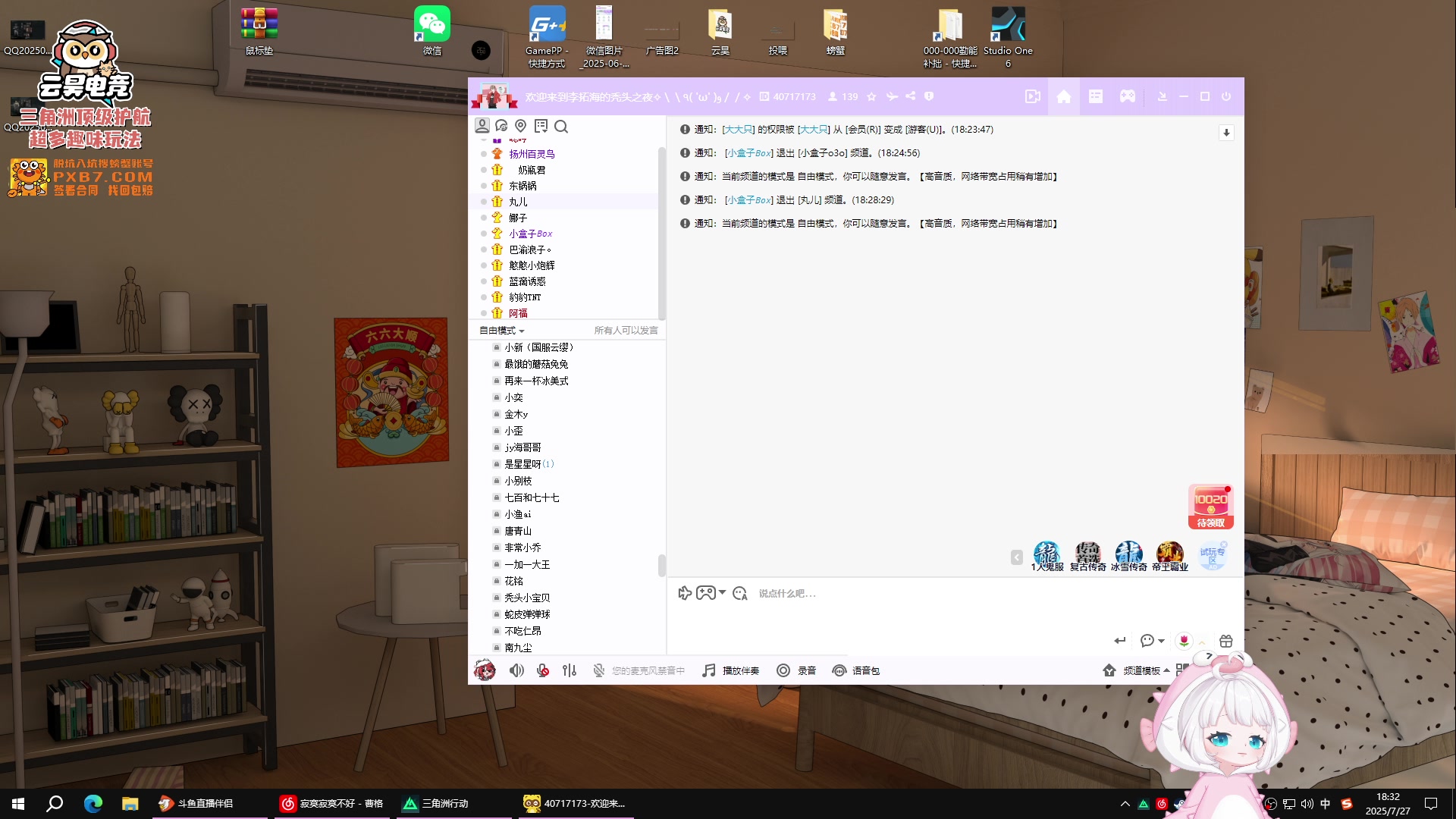Open the channel notes list icon
The height and width of the screenshot is (819, 1456).
coord(541,126)
